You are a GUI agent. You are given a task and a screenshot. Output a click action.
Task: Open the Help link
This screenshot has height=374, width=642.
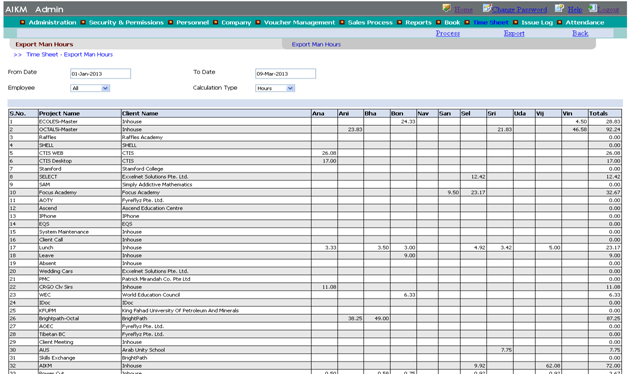[575, 9]
